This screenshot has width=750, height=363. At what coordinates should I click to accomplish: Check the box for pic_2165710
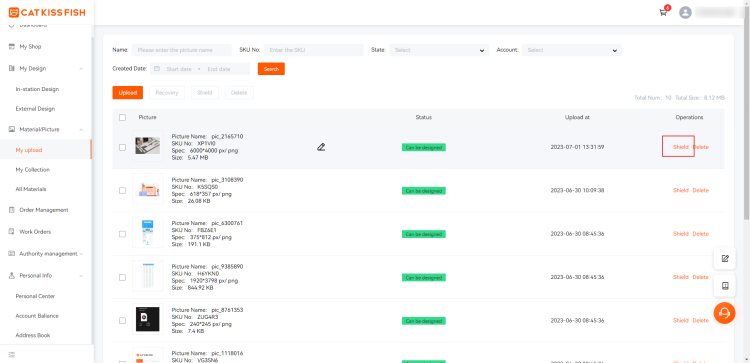tap(122, 147)
